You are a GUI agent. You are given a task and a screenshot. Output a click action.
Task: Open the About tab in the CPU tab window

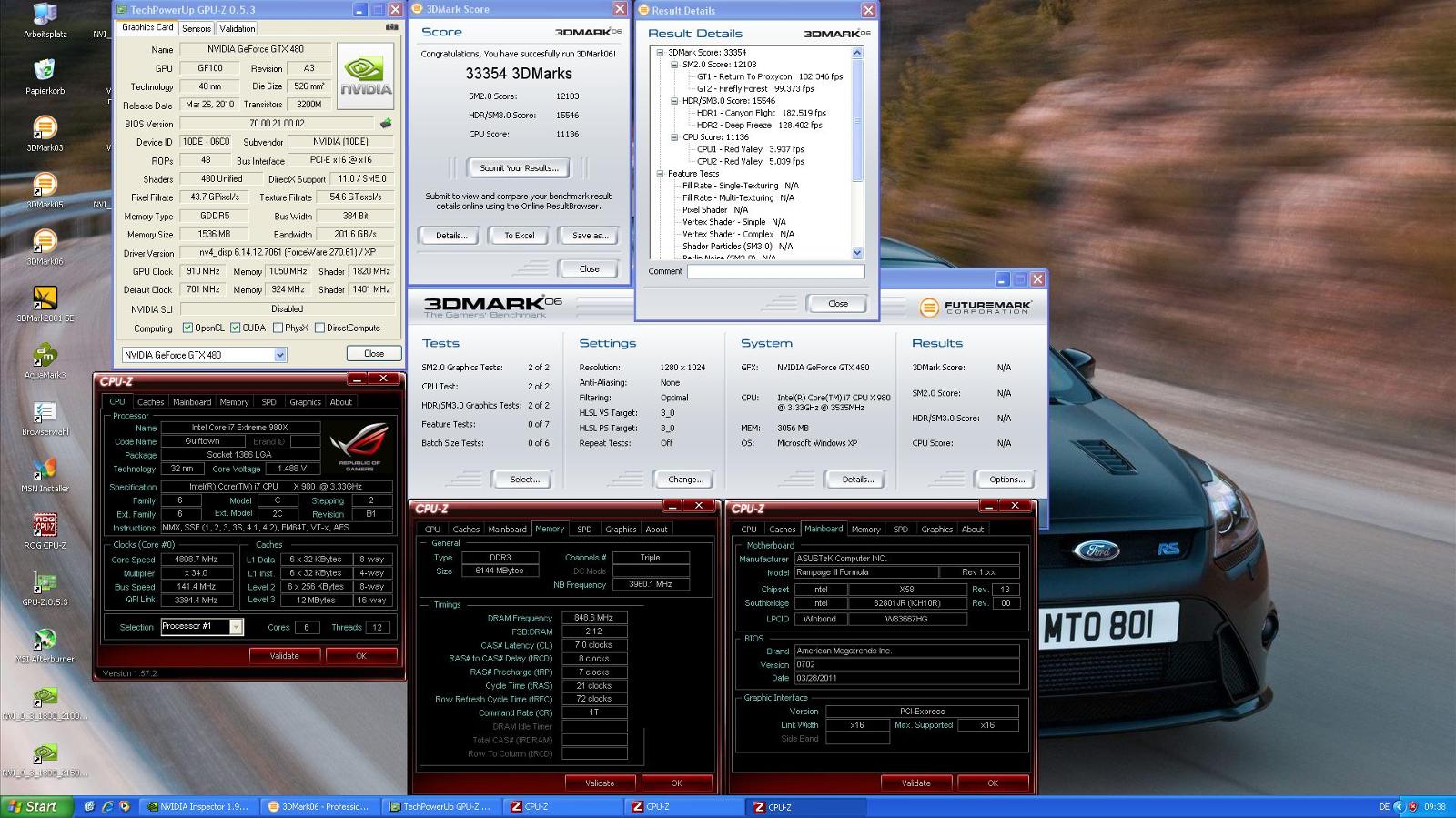(x=341, y=402)
